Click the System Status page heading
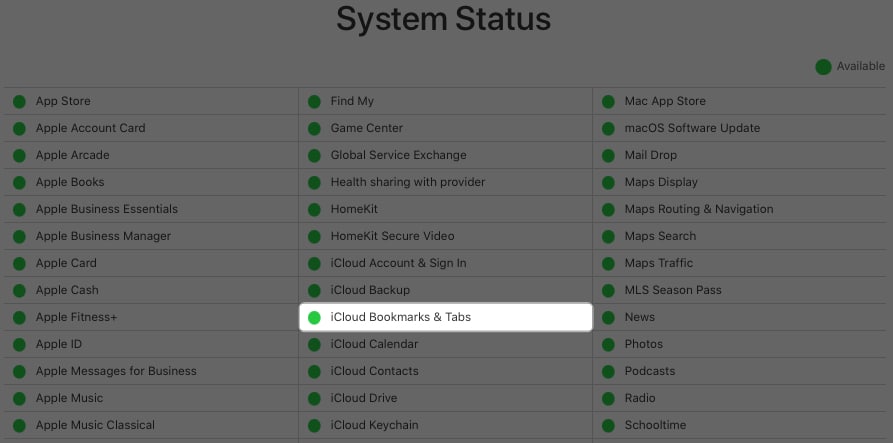Screen dimensions: 893x443 (x=443, y=19)
